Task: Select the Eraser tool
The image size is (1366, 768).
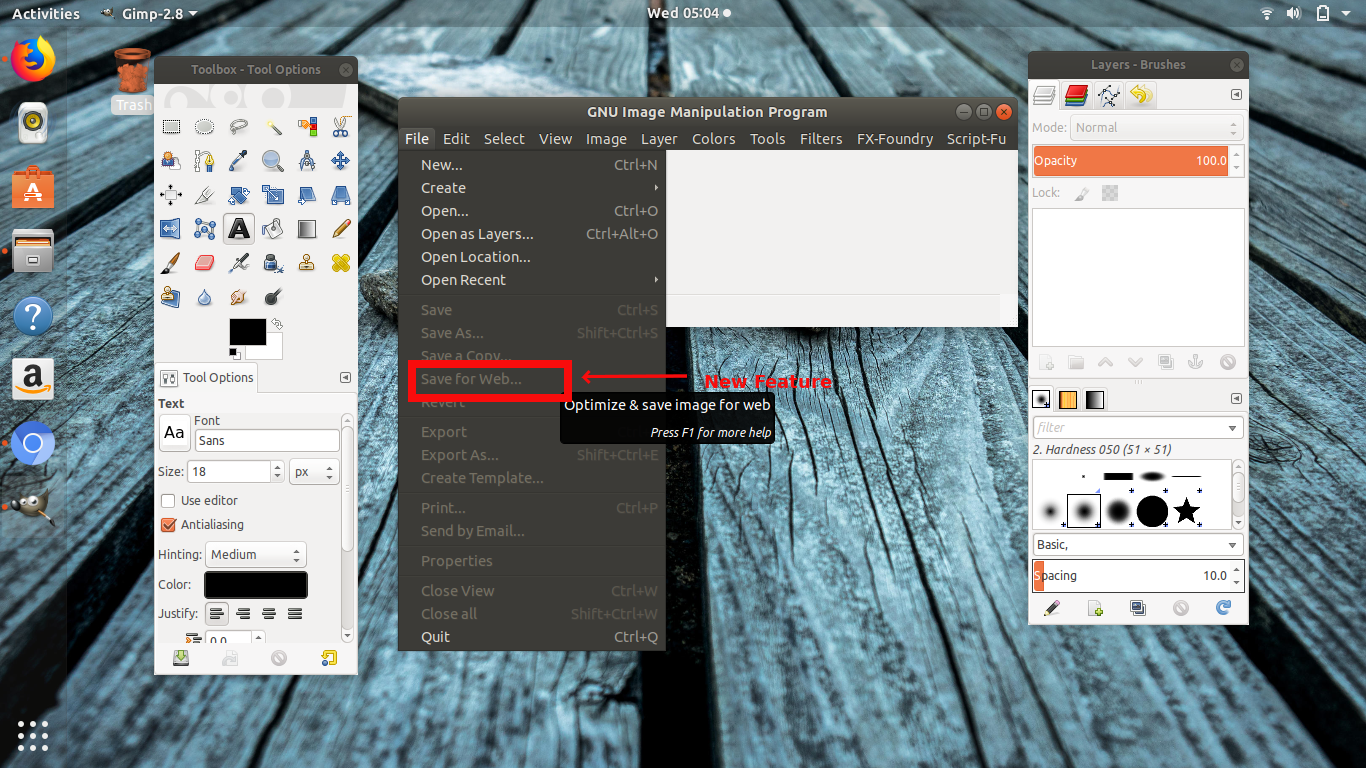Action: click(x=205, y=263)
